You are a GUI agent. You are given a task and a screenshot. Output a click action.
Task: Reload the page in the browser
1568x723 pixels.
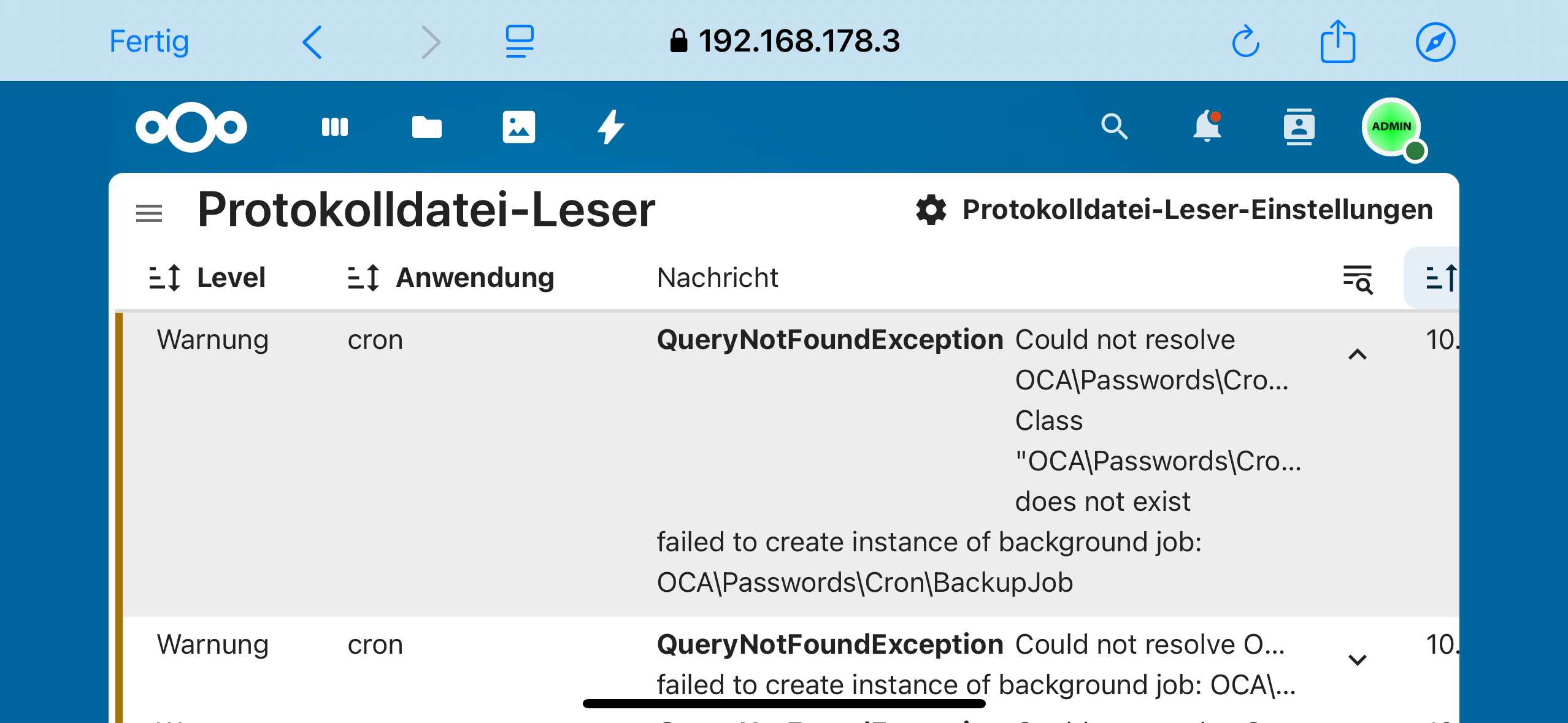point(1245,42)
